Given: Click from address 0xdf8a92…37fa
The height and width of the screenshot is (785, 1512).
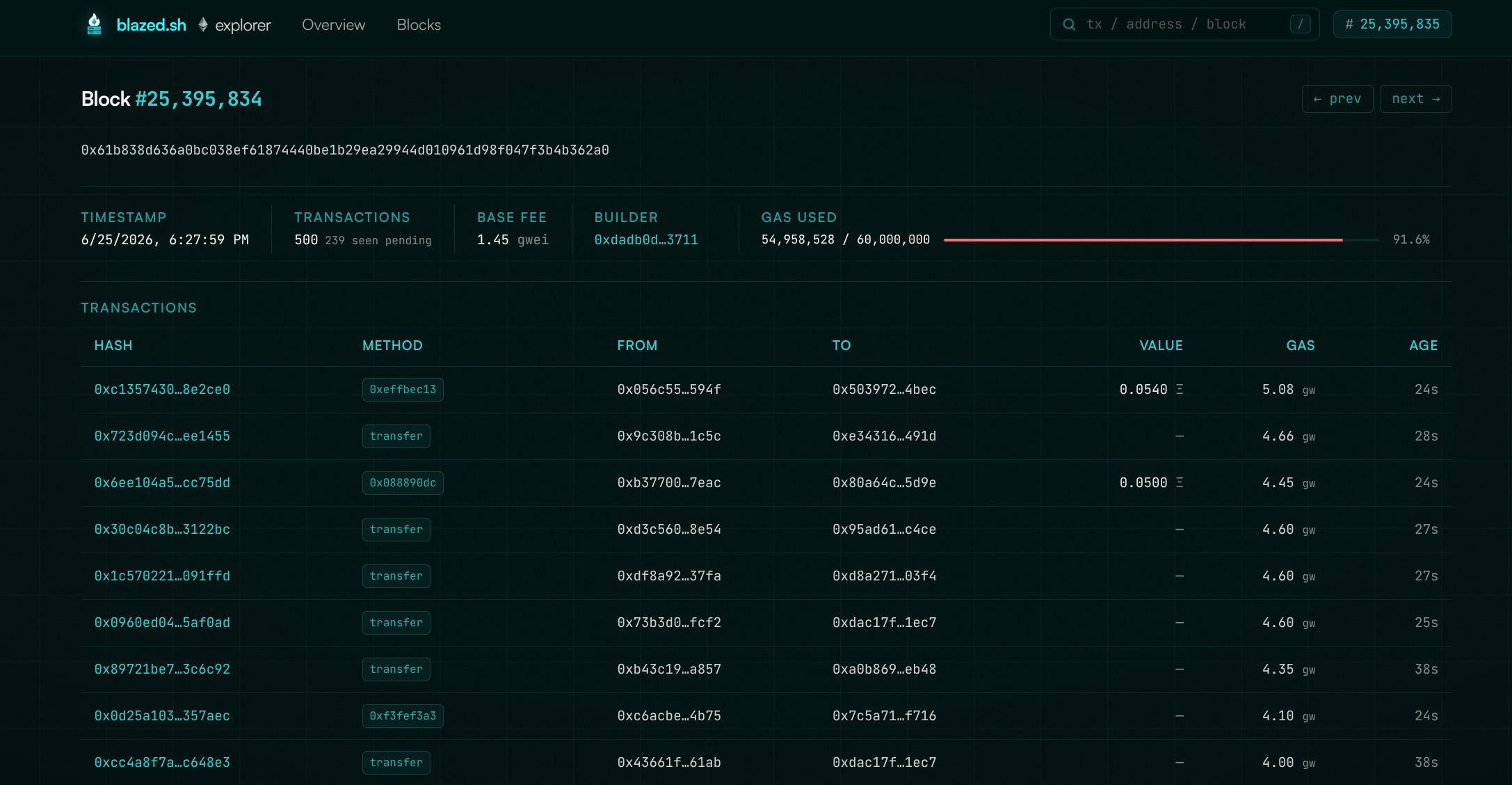Looking at the screenshot, I should tap(669, 576).
